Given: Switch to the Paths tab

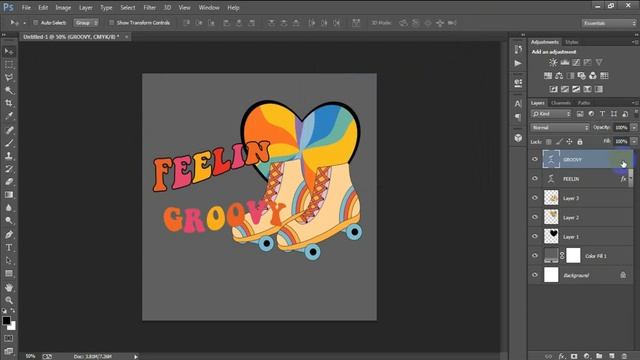Looking at the screenshot, I should 584,103.
